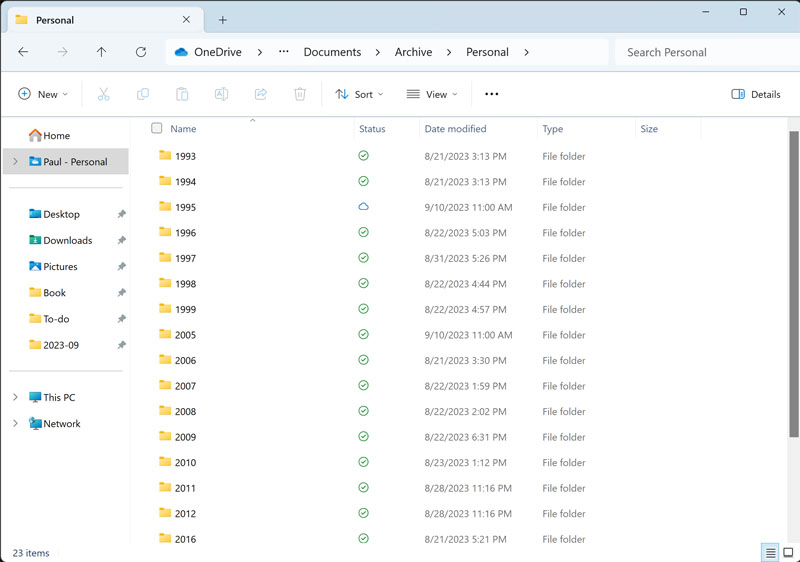Open the View dropdown menu
The height and width of the screenshot is (562, 800).
click(x=432, y=94)
